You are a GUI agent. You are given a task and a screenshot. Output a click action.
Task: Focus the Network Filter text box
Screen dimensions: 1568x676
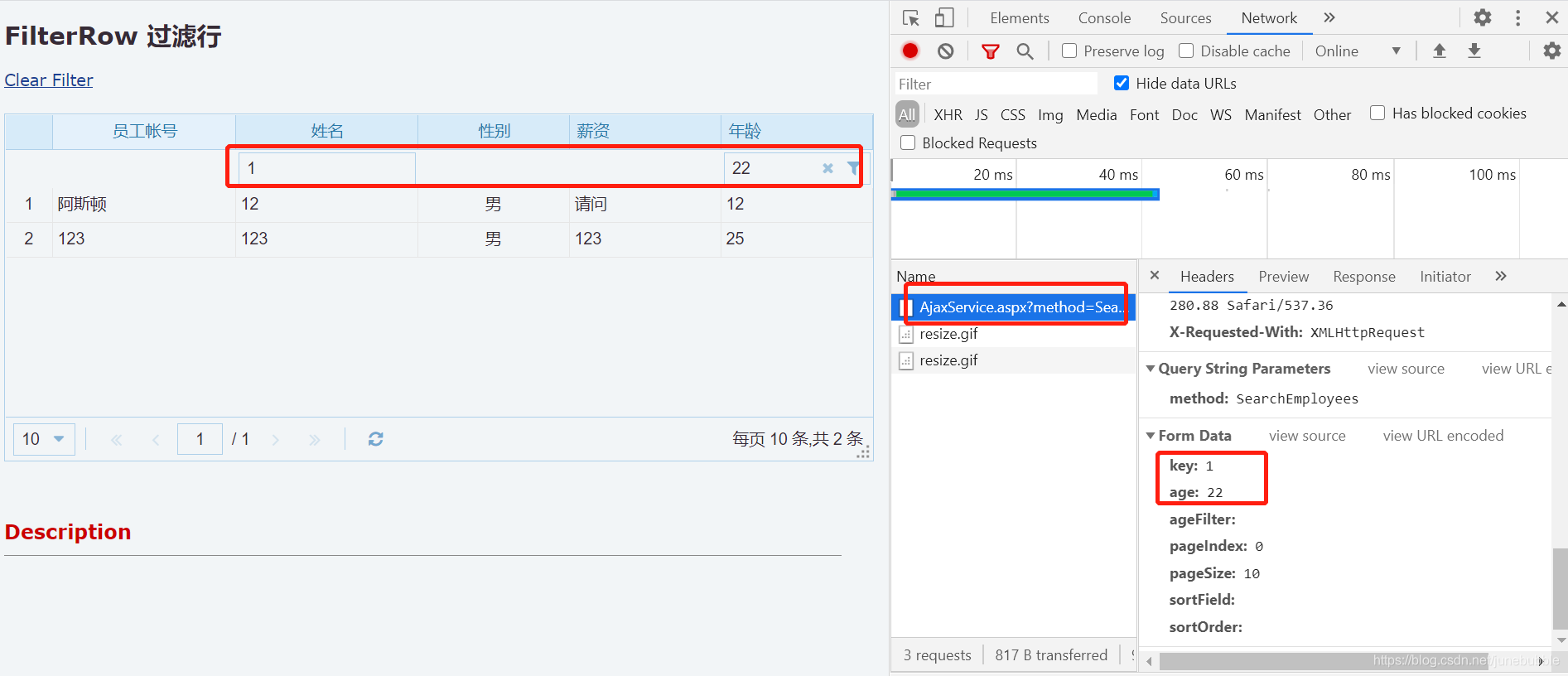click(x=995, y=84)
